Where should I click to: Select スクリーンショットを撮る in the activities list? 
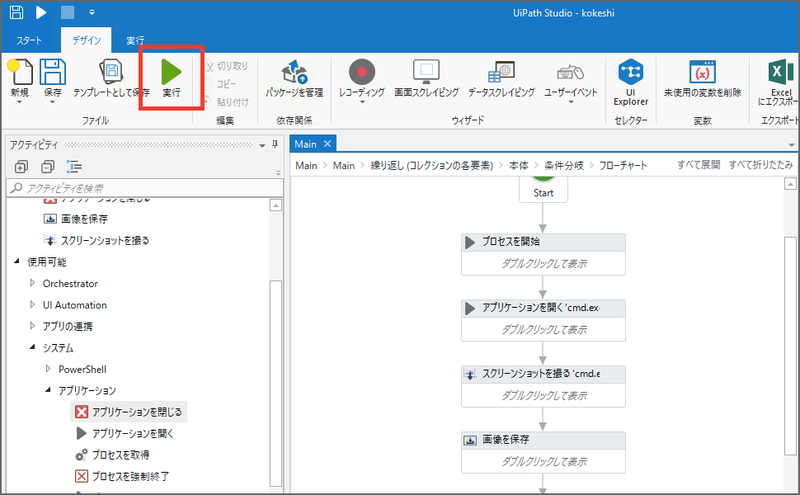click(x=96, y=240)
